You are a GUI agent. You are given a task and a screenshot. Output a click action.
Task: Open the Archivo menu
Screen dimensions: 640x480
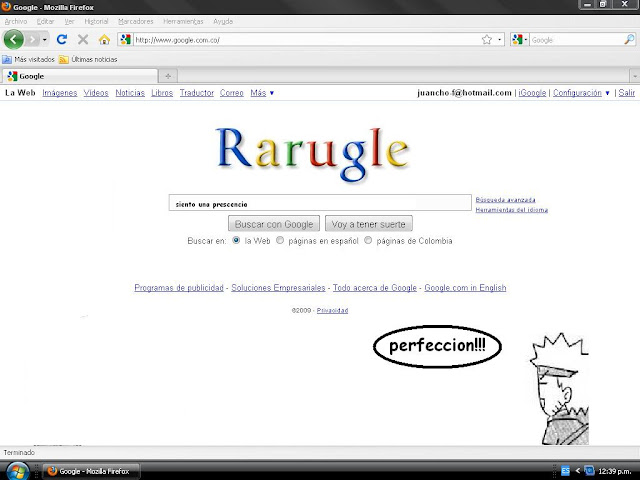[x=16, y=21]
